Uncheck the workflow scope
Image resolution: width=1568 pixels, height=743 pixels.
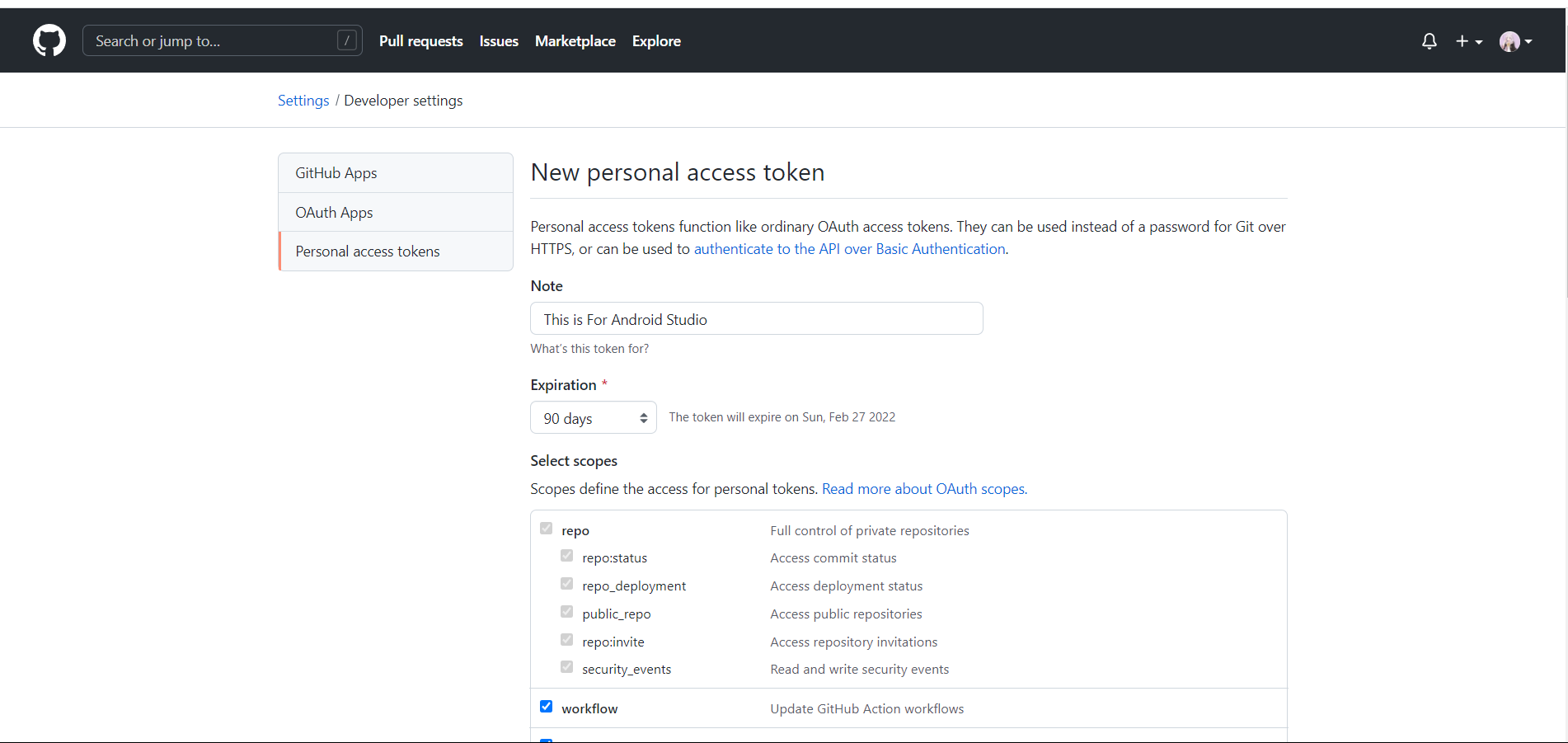pos(546,706)
